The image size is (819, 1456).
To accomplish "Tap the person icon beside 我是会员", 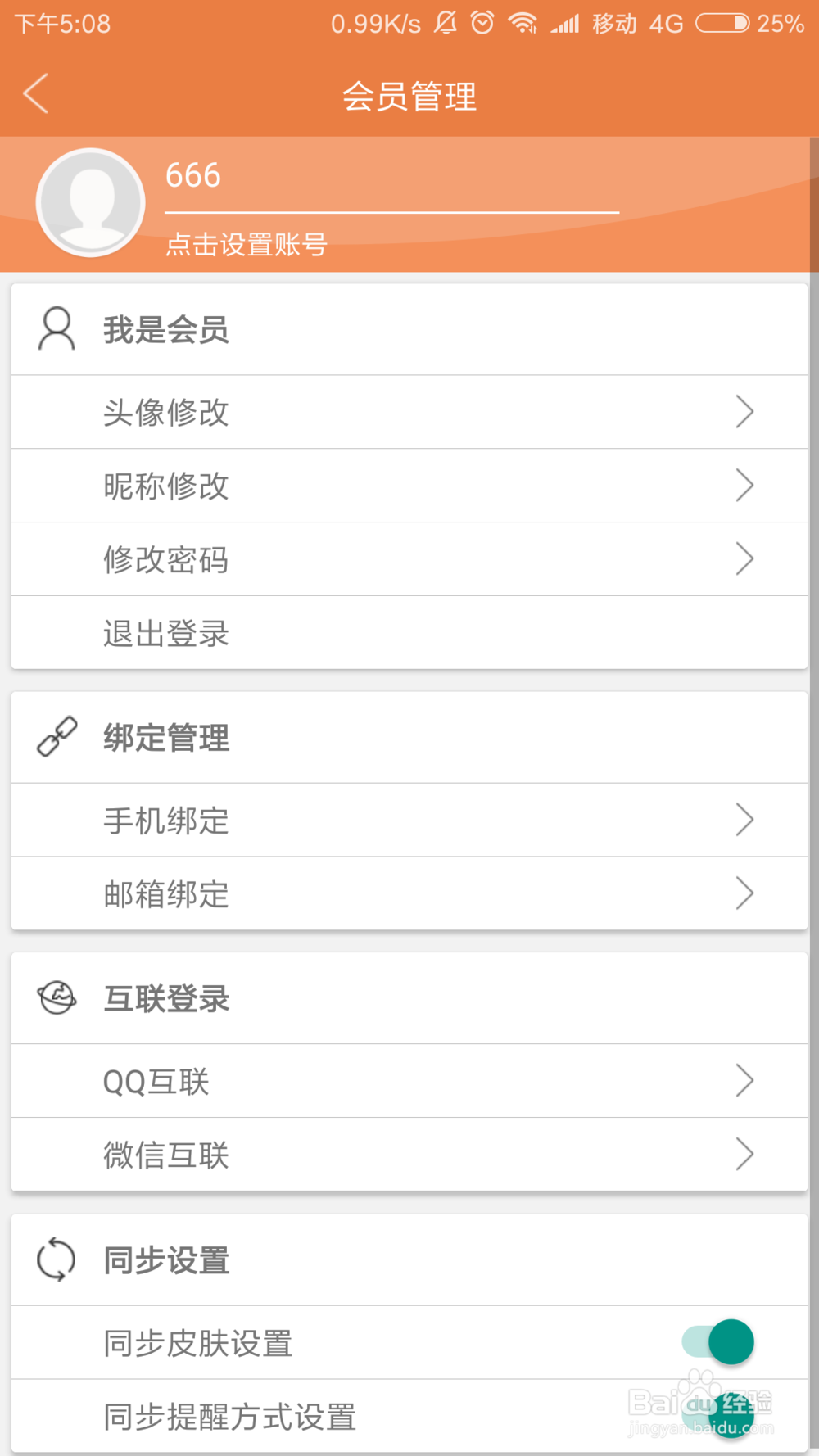I will tap(57, 329).
